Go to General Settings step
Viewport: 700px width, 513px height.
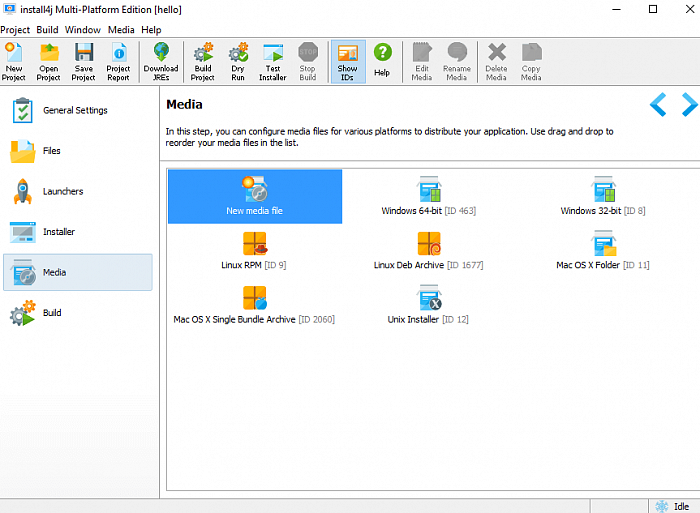[78, 110]
